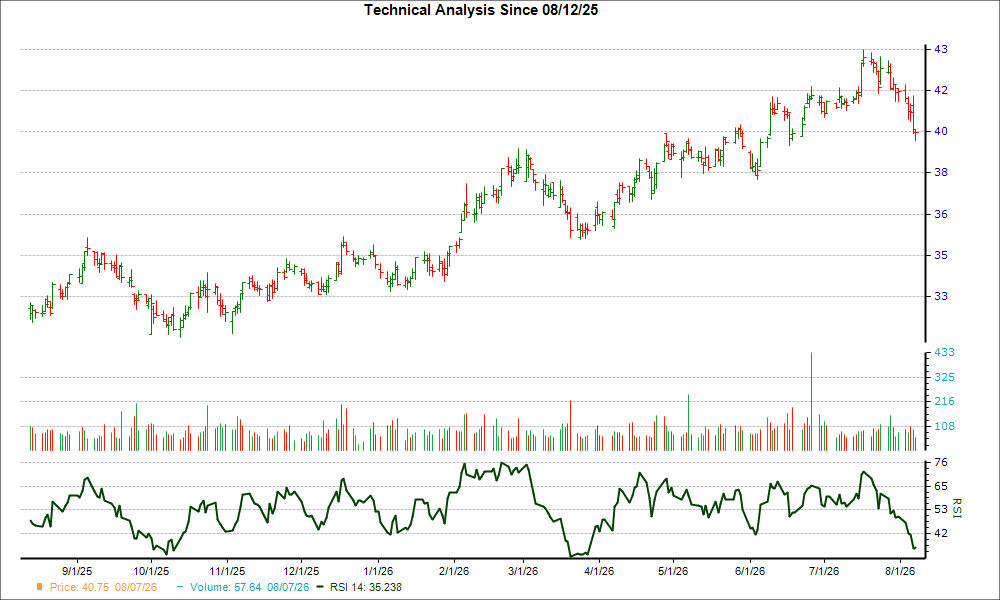This screenshot has width=1000, height=600.
Task: Click the 3/1/26 date axis label
Action: pos(523,571)
